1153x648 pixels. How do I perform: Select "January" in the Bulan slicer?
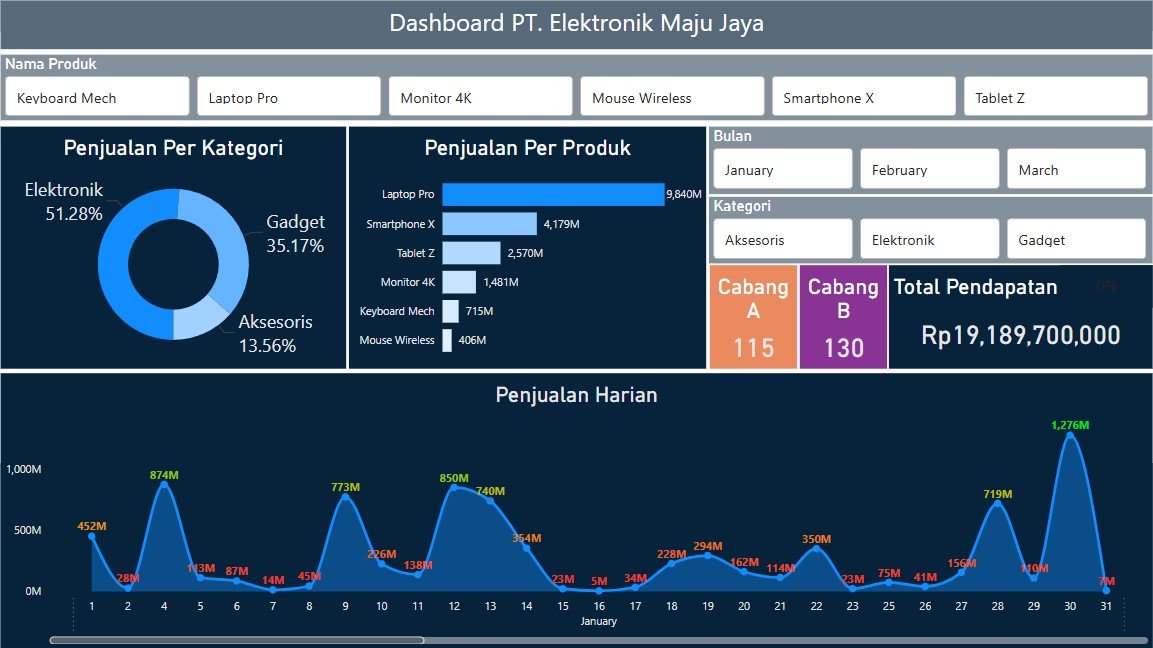[x=782, y=168]
